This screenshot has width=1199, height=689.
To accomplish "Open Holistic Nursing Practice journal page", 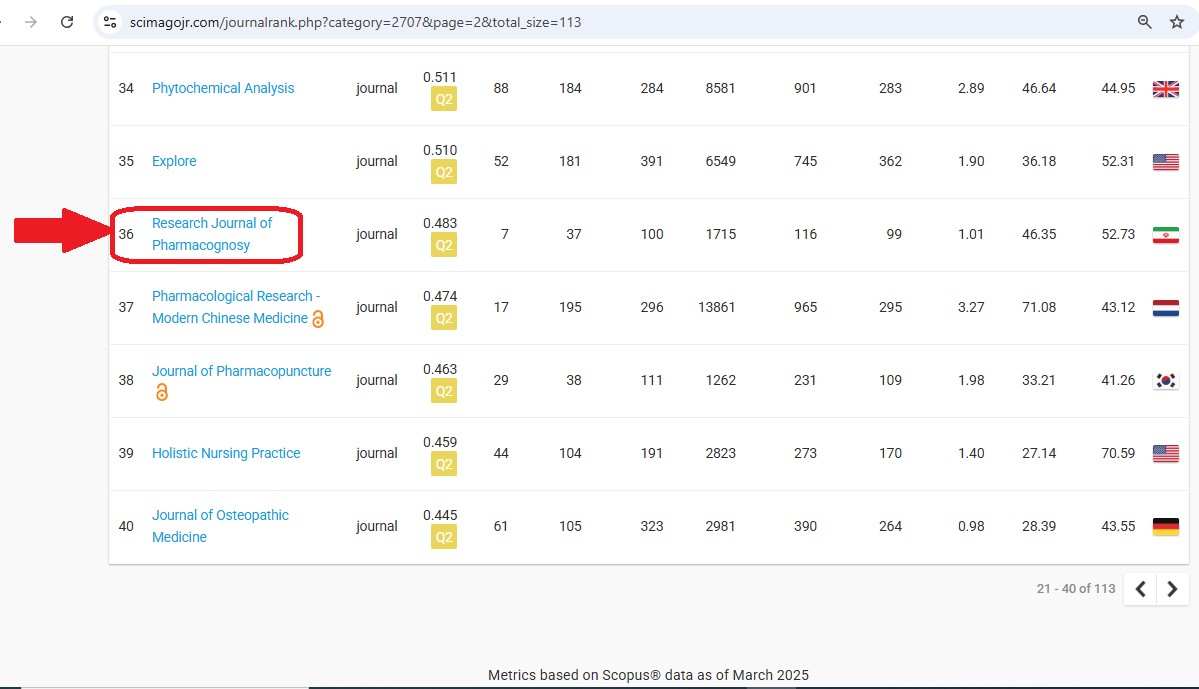I will tap(226, 453).
